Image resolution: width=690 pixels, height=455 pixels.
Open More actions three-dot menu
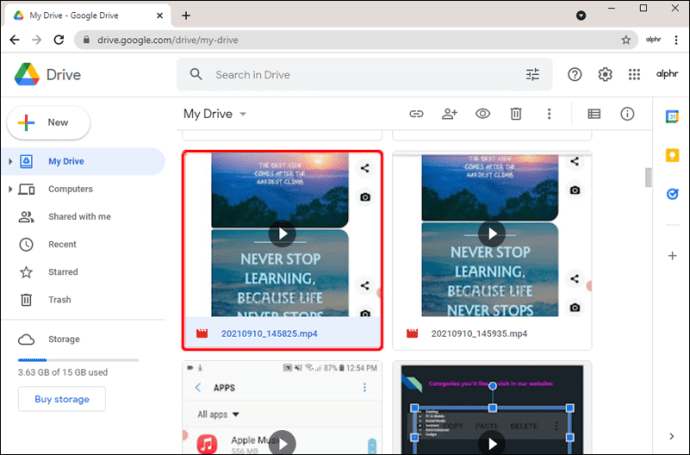click(549, 114)
